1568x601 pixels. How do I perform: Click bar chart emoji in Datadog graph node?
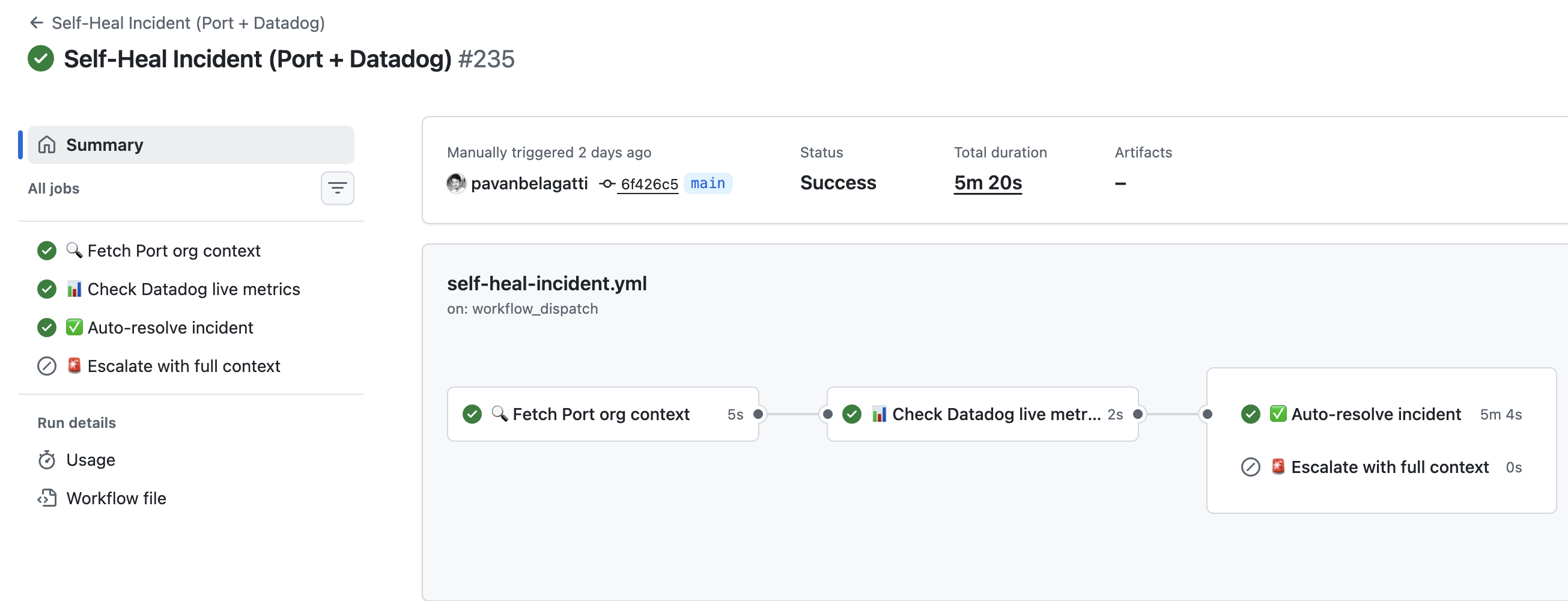point(880,414)
